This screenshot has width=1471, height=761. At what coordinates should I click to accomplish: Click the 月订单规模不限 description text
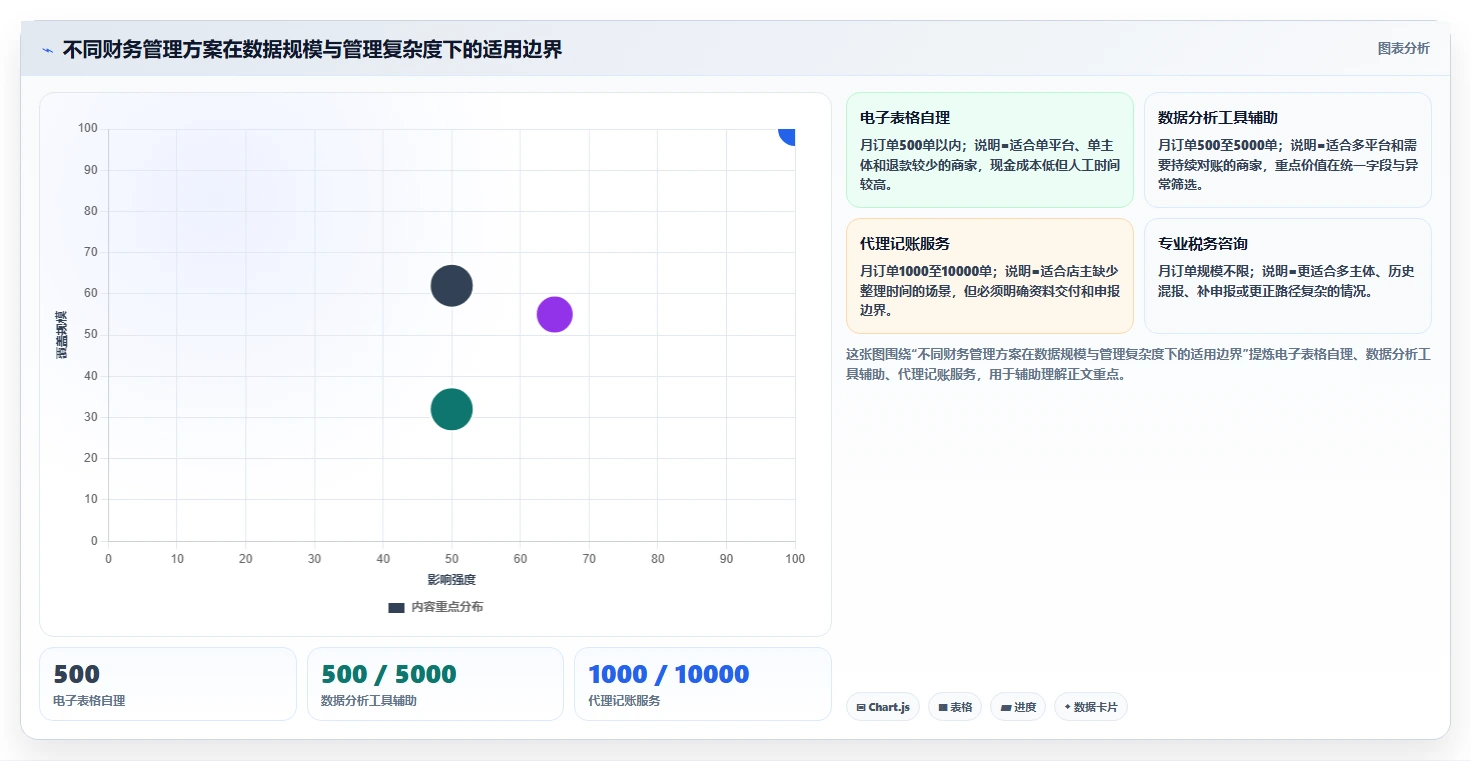click(1286, 281)
